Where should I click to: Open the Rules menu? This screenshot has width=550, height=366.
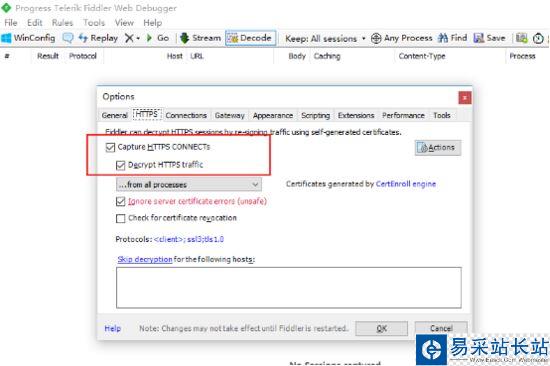coord(62,23)
